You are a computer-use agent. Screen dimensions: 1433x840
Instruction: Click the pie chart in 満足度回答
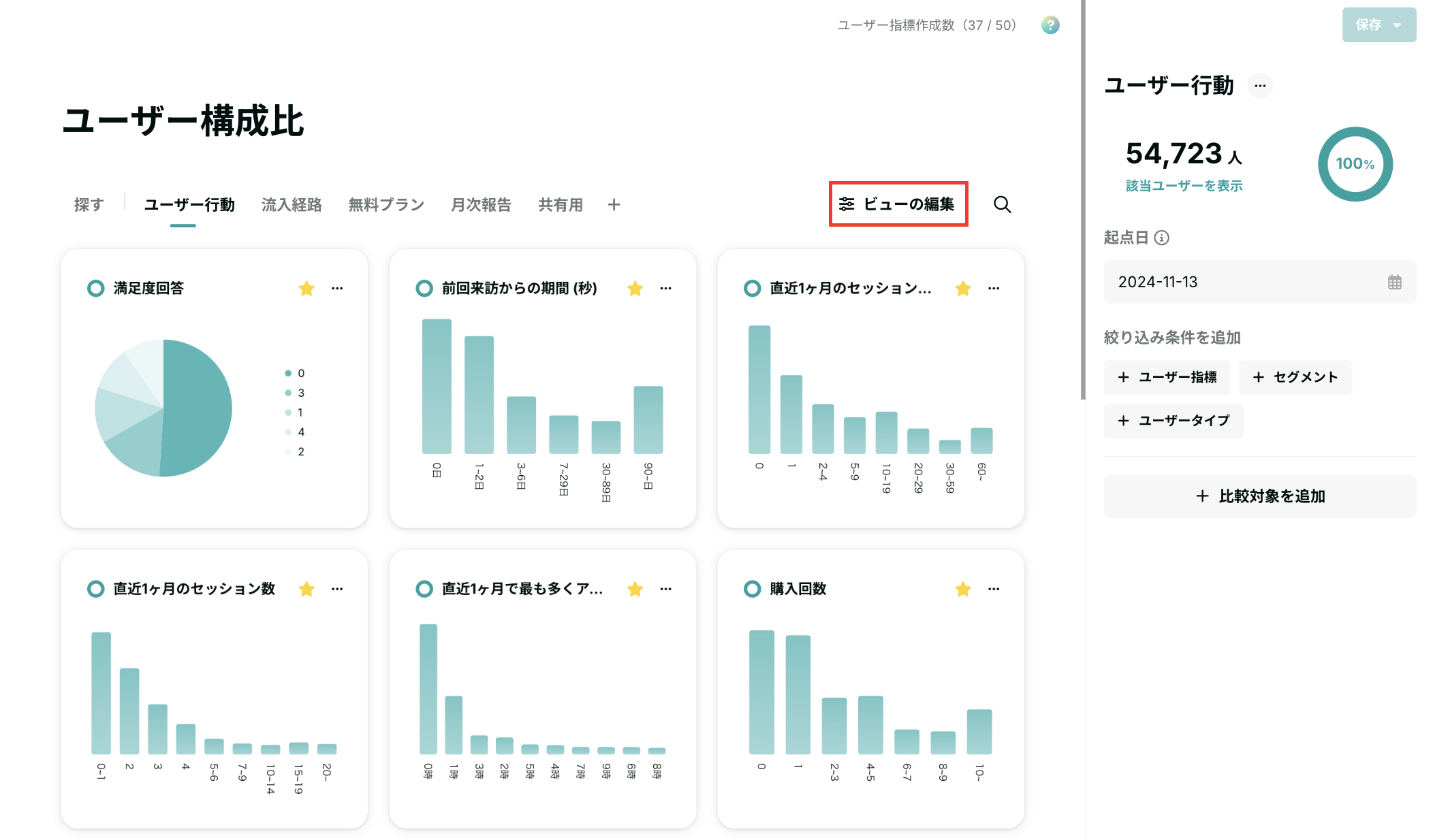(163, 408)
